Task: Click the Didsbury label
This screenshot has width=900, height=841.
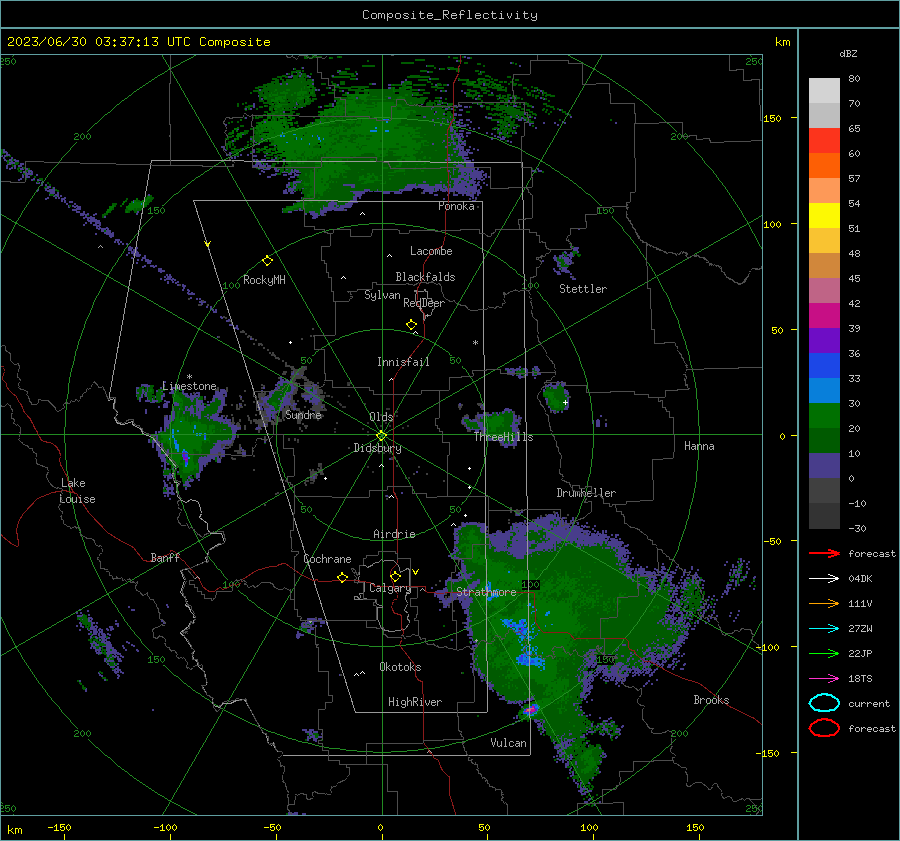Action: point(377,448)
